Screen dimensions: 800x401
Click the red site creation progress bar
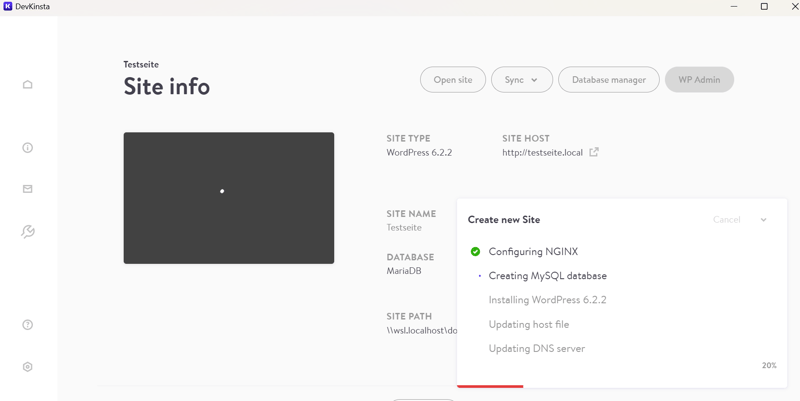coord(490,386)
